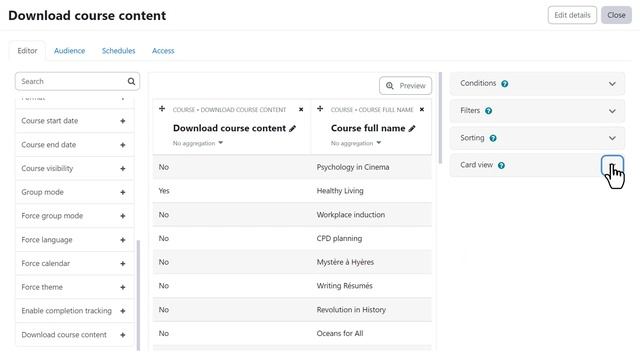Edit the Course full name column title
The height and width of the screenshot is (360, 640).
412,129
